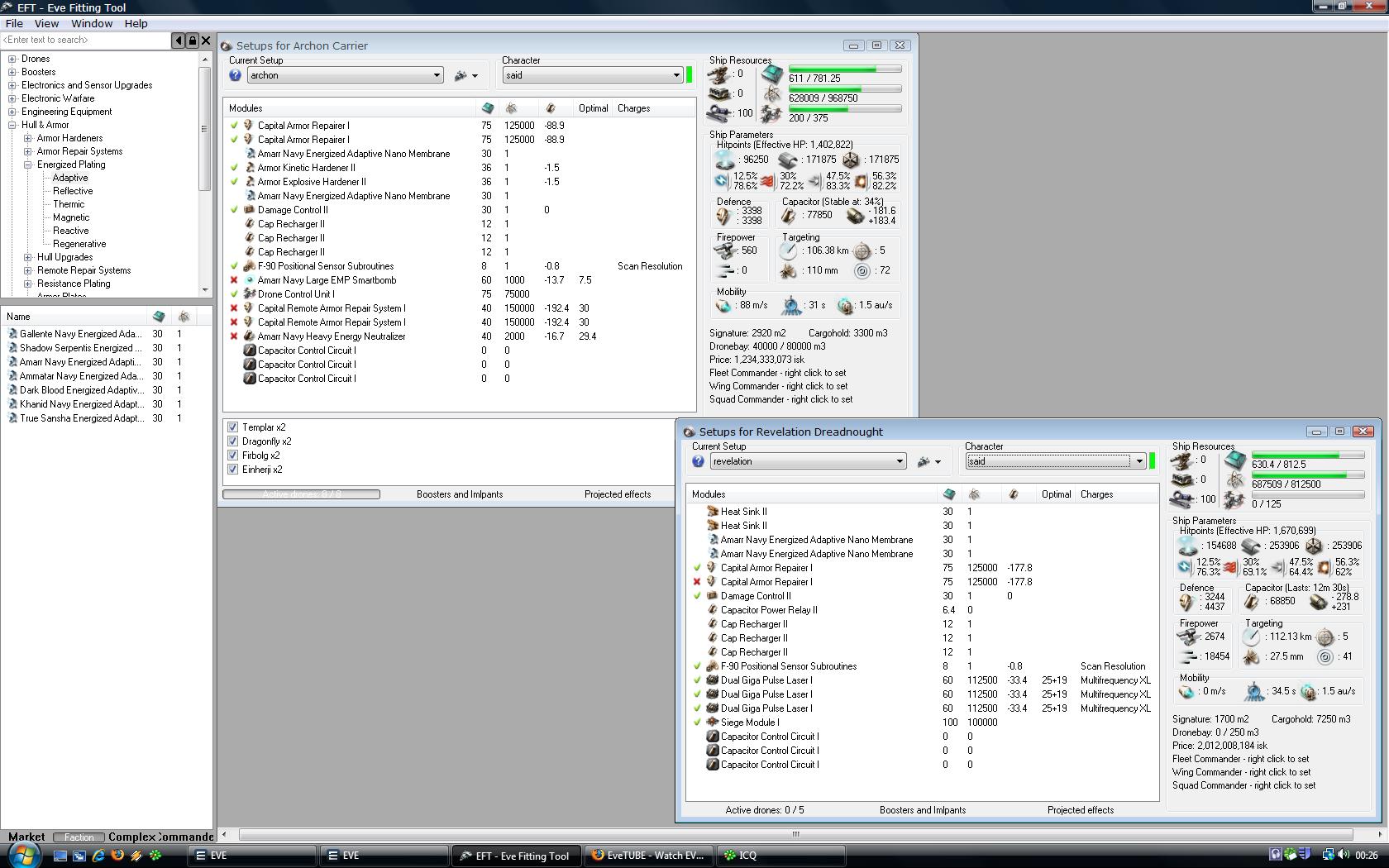Open the archon Current Setup dropdown
Viewport: 1389px width, 868px height.
coord(437,75)
